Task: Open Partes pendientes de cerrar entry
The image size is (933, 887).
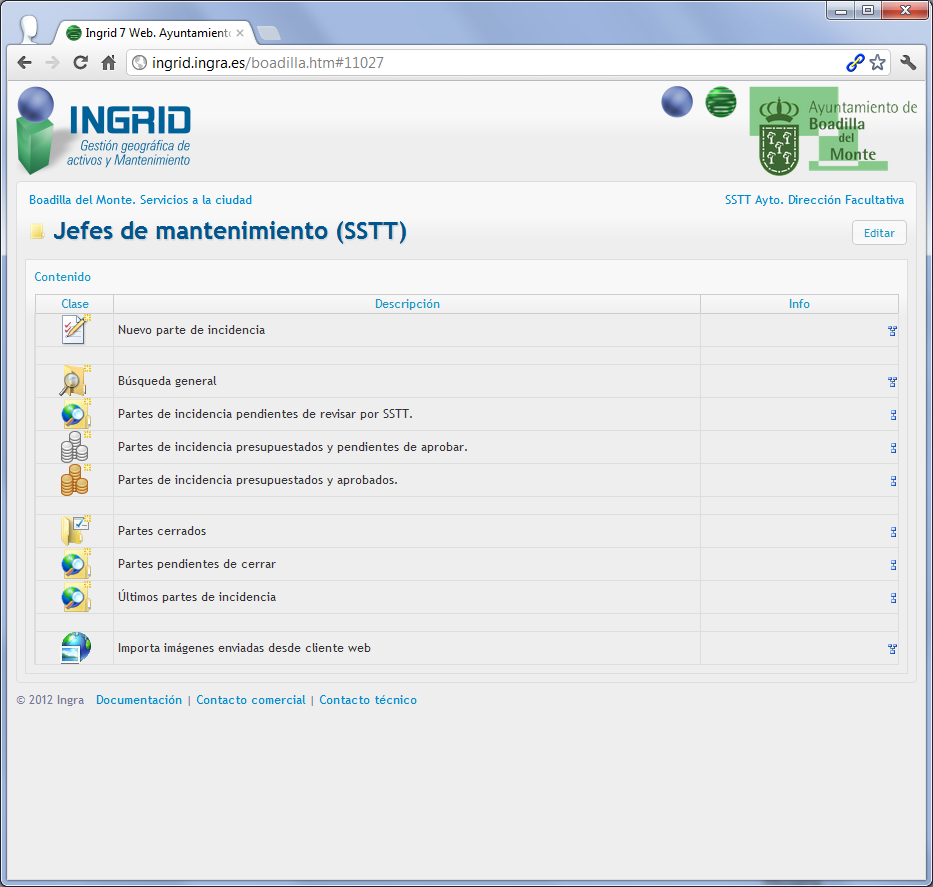Action: coord(196,564)
